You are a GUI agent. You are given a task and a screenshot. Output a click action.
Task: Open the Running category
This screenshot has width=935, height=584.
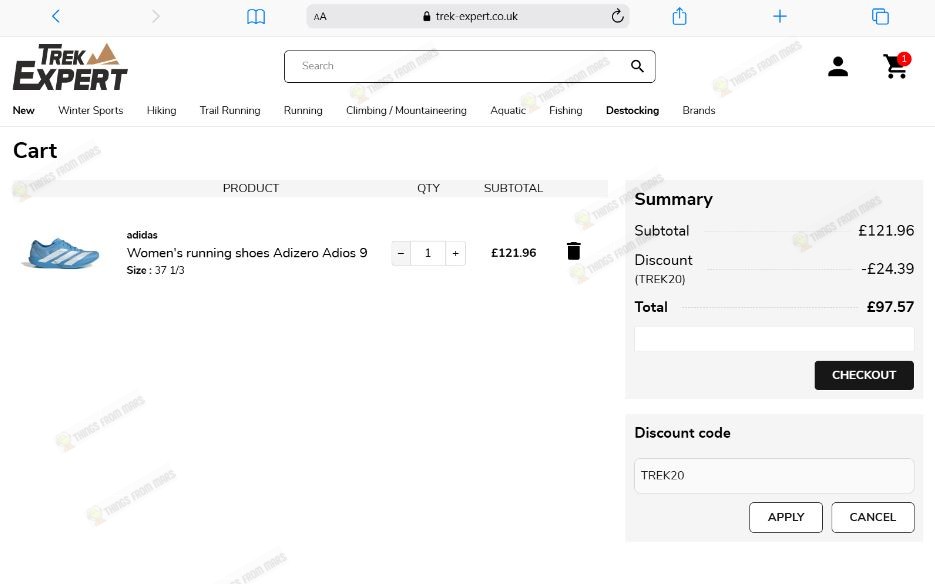303,110
